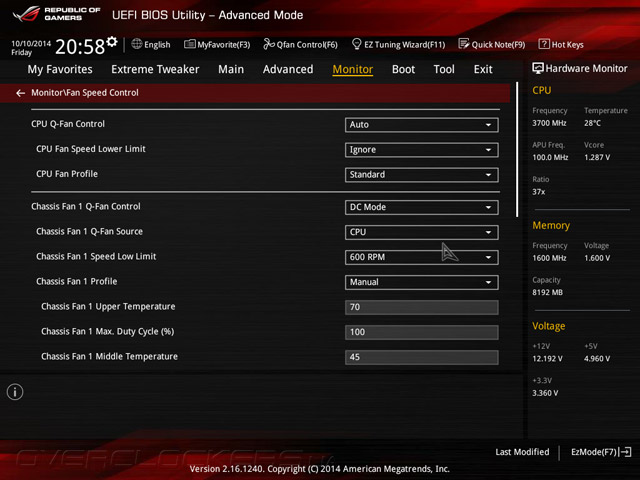640x480 pixels.
Task: Click the 12.192 V reading
Action: (x=547, y=358)
